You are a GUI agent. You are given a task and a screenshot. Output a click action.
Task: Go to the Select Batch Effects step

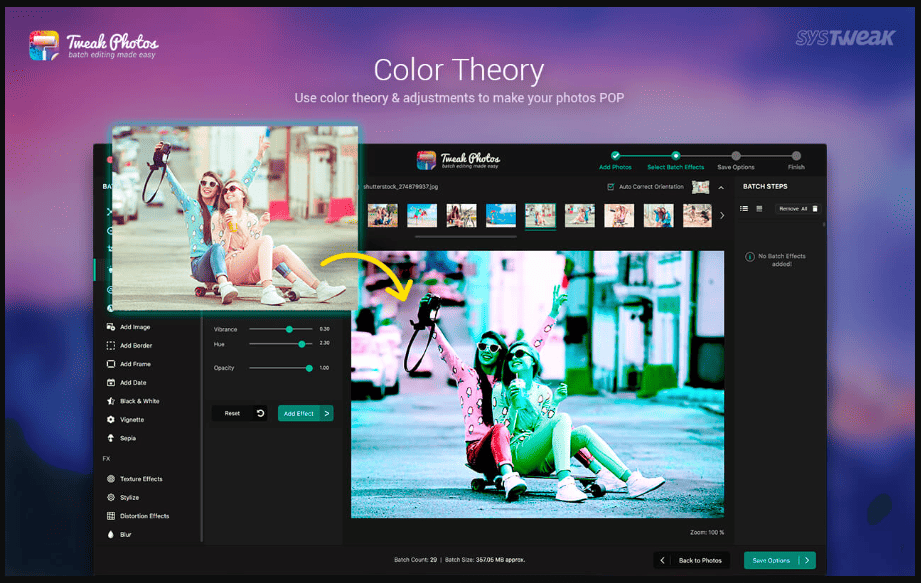(x=675, y=161)
